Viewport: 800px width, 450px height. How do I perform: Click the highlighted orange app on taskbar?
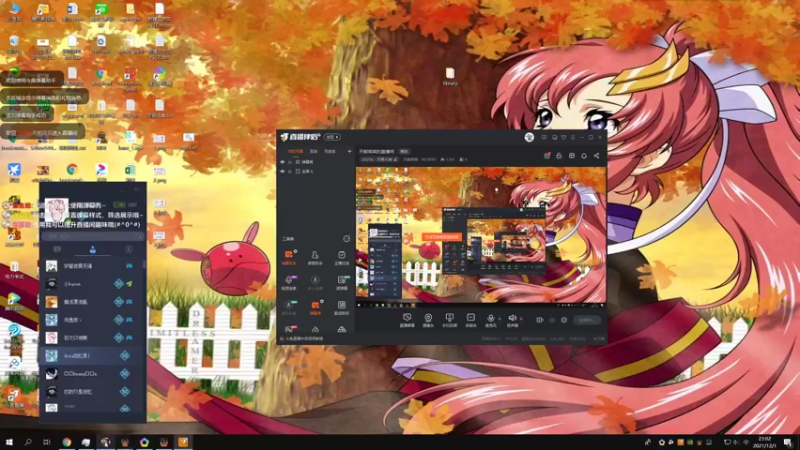tap(183, 442)
